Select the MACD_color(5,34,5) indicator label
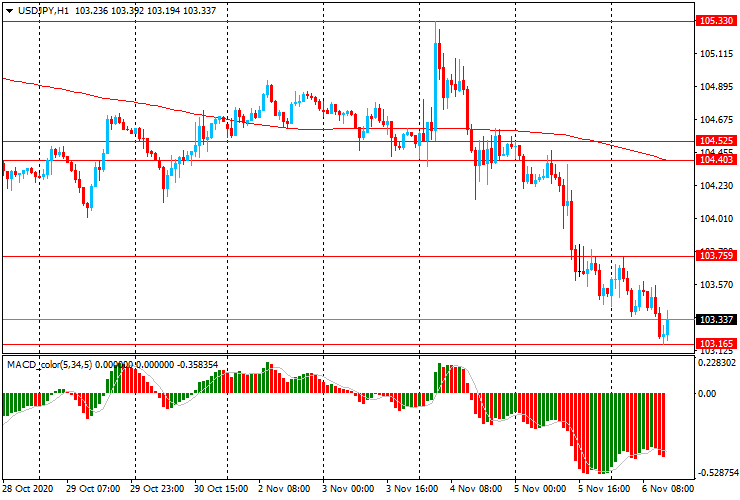Viewport: 740px width, 500px height. (x=51, y=364)
